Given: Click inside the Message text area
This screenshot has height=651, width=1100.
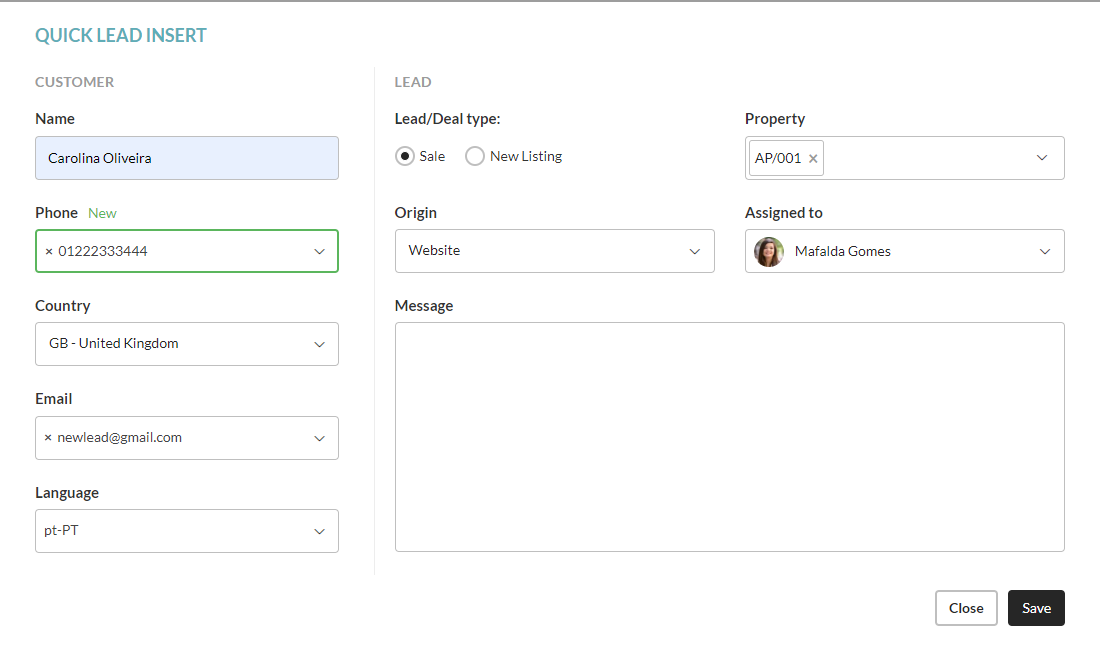Looking at the screenshot, I should [x=729, y=436].
